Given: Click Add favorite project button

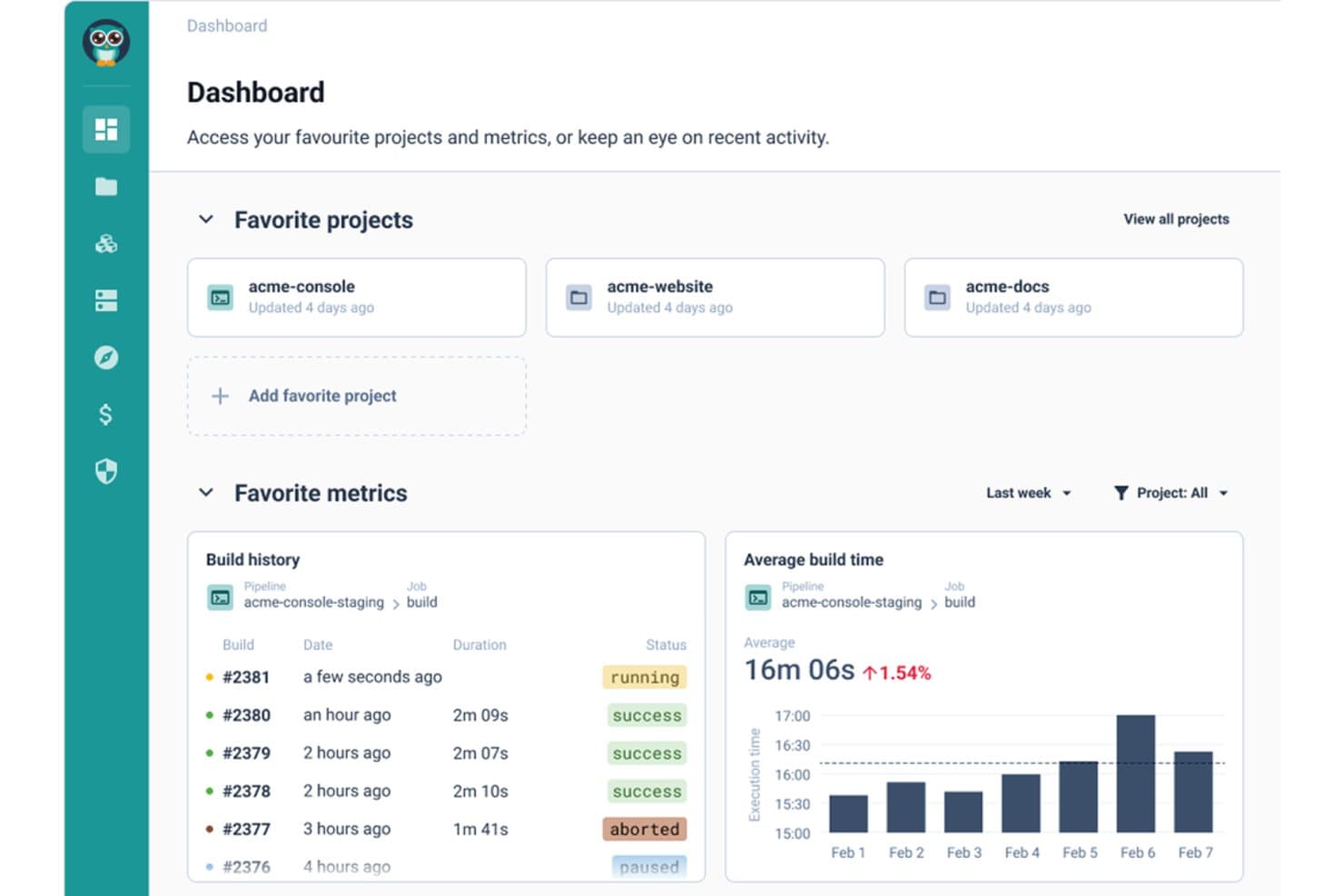Looking at the screenshot, I should (357, 396).
